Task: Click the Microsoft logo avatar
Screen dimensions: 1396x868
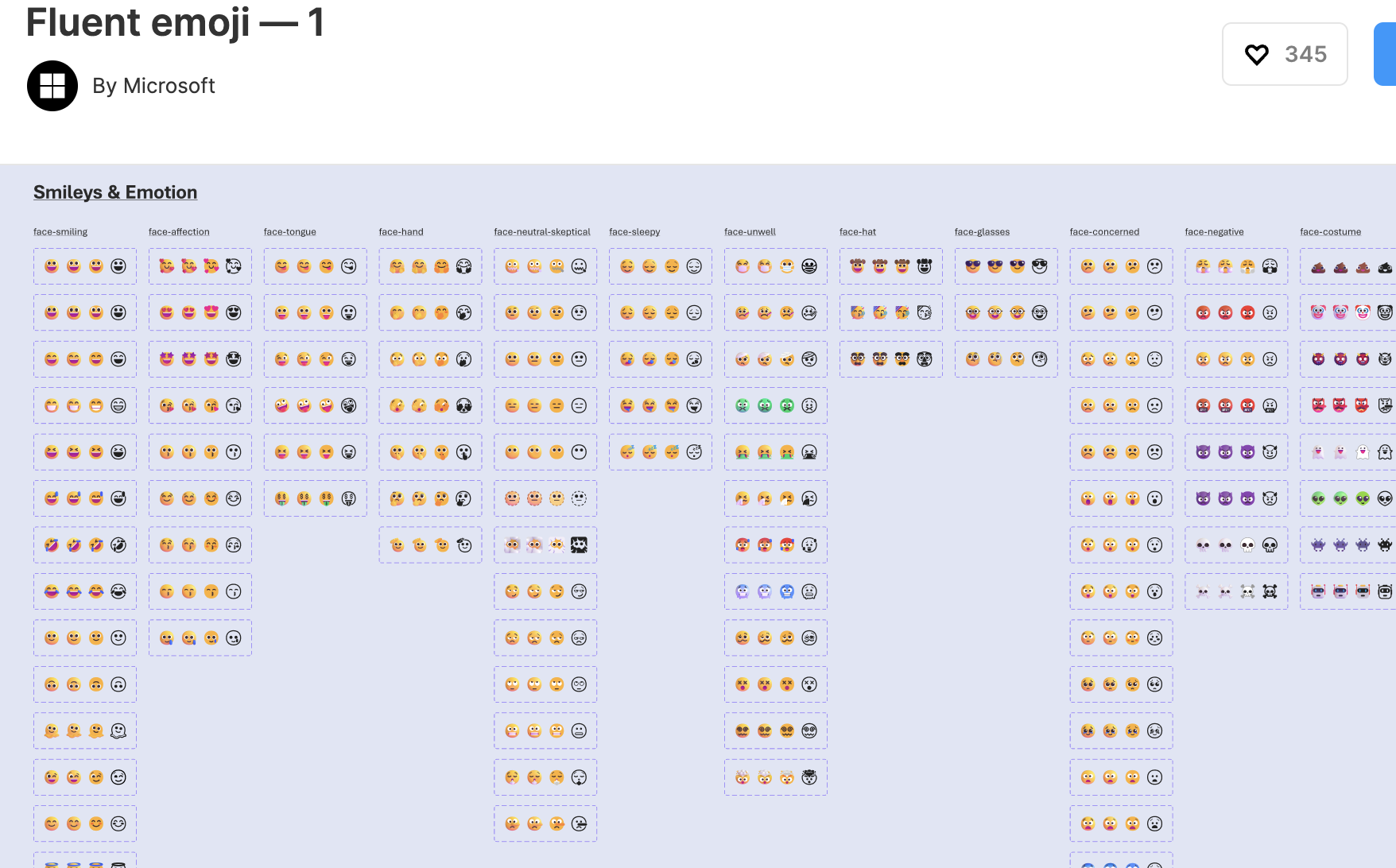Action: [52, 86]
